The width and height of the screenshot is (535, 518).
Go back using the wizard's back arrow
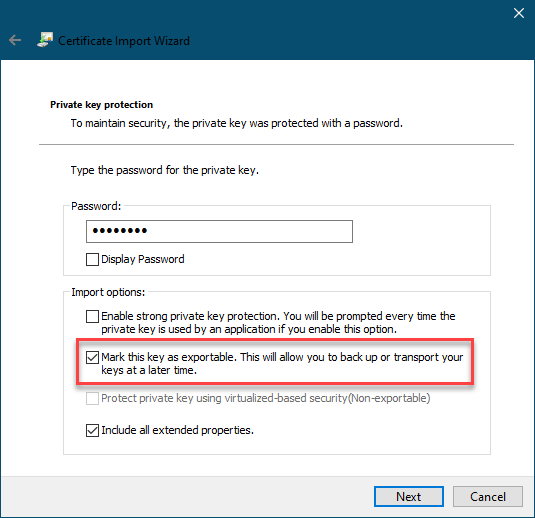tap(15, 40)
